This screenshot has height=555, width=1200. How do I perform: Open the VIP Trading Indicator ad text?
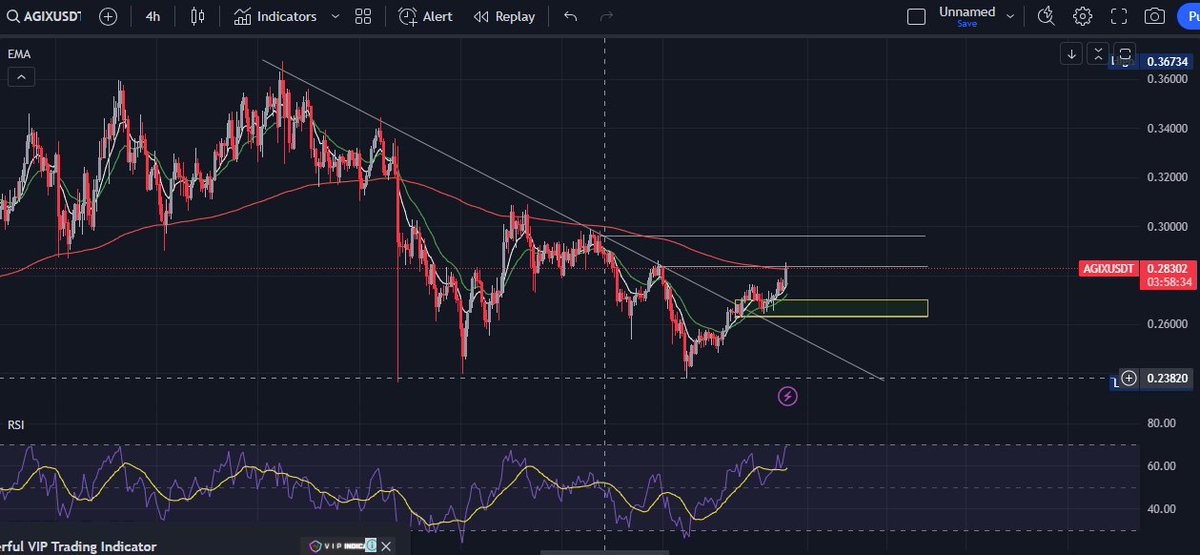(x=78, y=546)
